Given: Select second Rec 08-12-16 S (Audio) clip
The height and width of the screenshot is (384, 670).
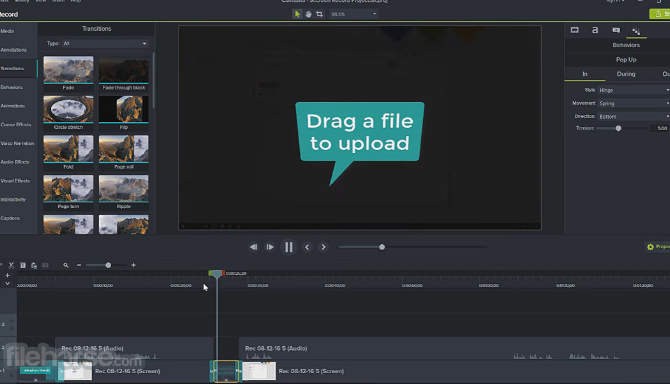Looking at the screenshot, I should [x=454, y=349].
